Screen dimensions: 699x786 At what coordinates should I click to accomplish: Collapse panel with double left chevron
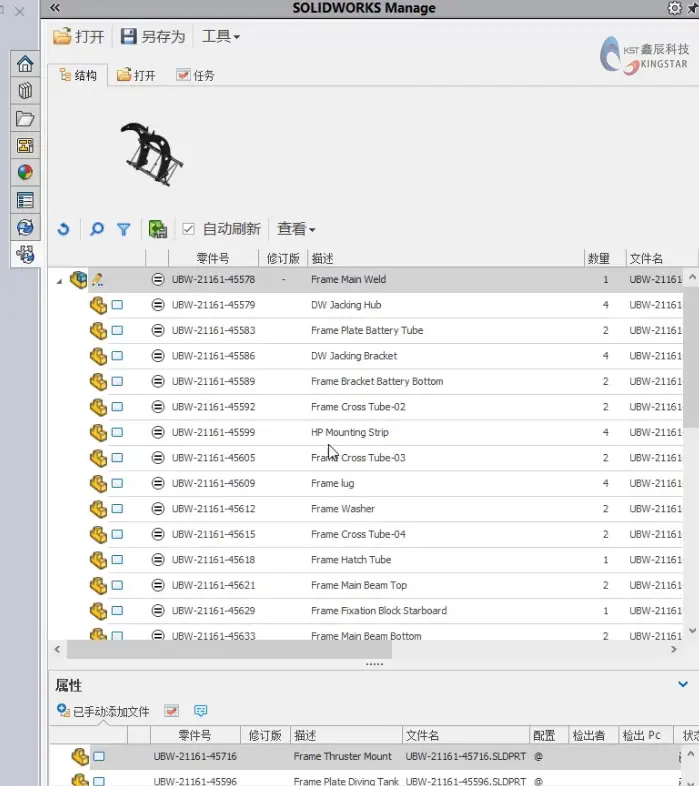pos(55,8)
